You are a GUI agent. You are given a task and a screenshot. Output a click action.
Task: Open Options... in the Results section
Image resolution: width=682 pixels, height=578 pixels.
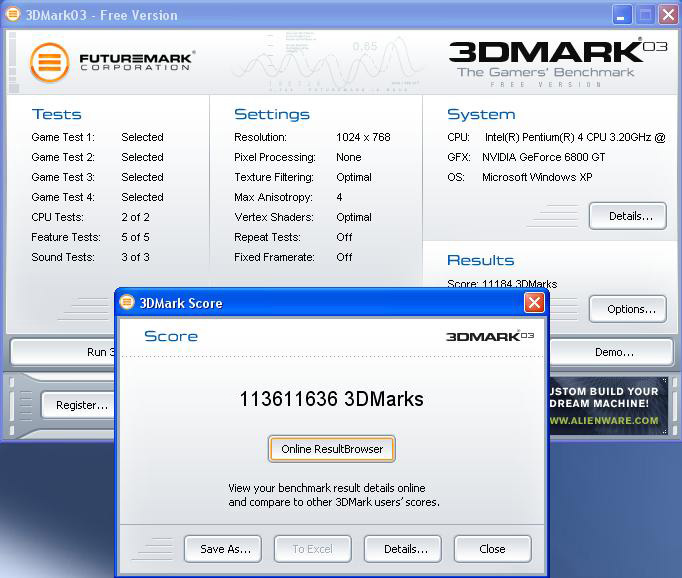coord(627,309)
